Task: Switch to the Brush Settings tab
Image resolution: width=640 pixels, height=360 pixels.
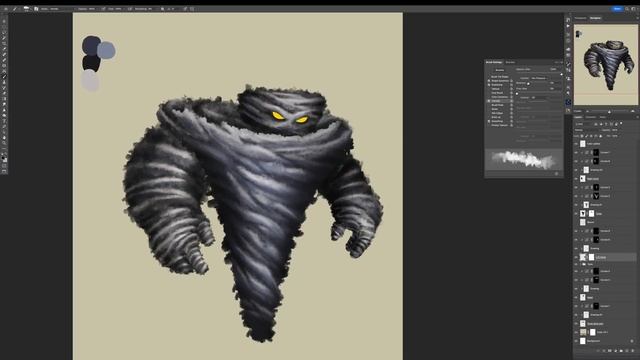Action: [494, 62]
